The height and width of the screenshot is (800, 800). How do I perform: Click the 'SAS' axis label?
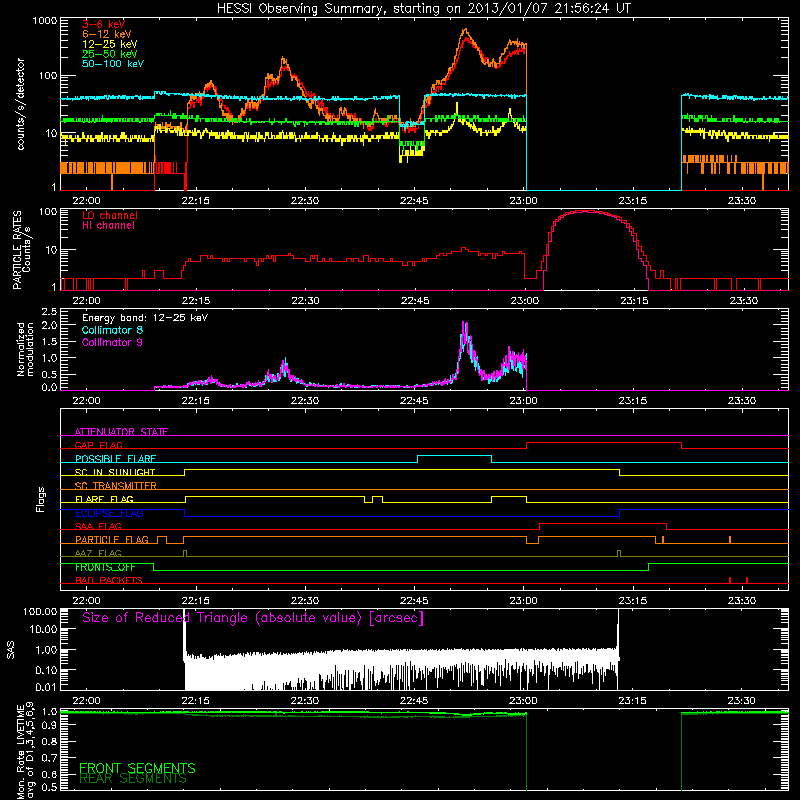click(x=11, y=650)
